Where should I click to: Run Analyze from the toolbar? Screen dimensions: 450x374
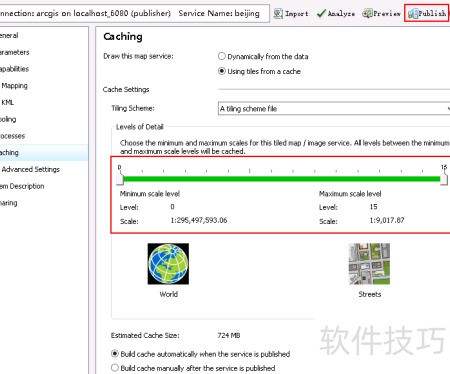click(336, 14)
